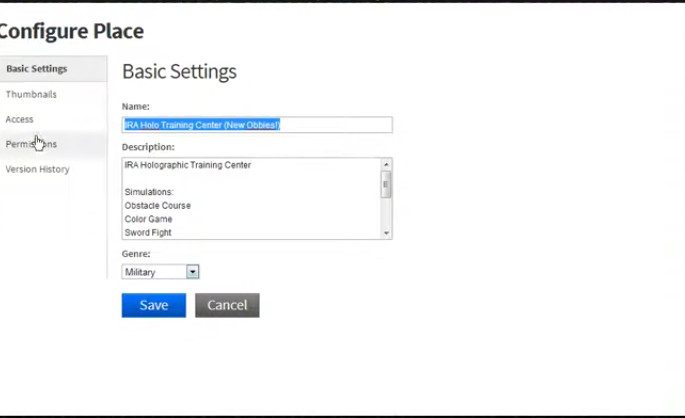The image size is (685, 418).
Task: Select the Basic Settings sidebar tab
Action: [37, 69]
